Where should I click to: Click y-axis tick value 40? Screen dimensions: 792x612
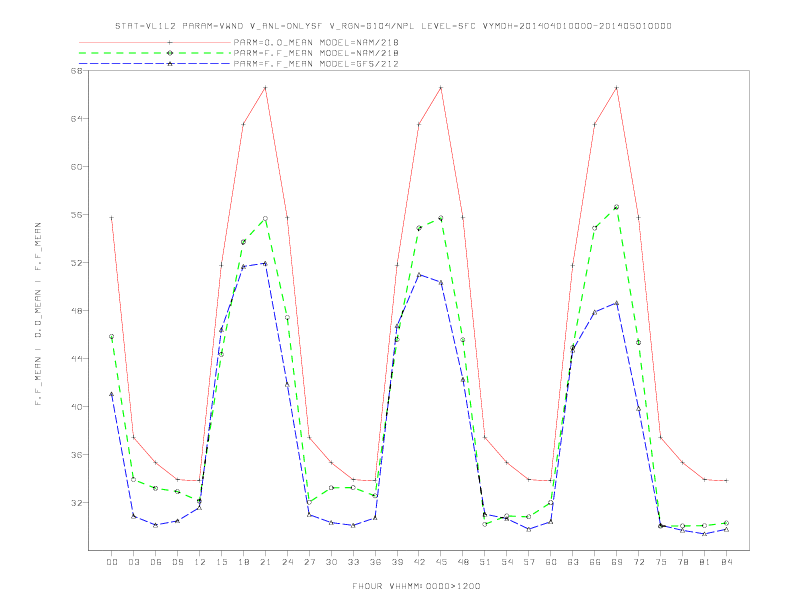pos(76,406)
